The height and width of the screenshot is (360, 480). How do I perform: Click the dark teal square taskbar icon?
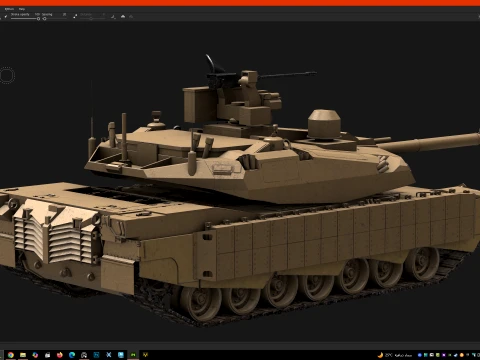96,355
